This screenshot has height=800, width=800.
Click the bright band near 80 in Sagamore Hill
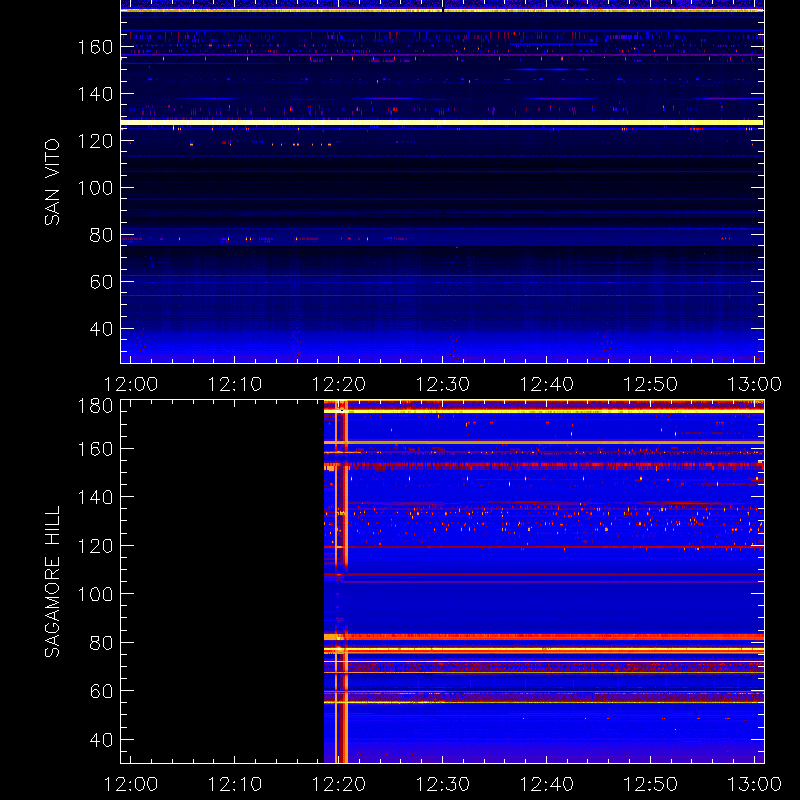point(544,637)
